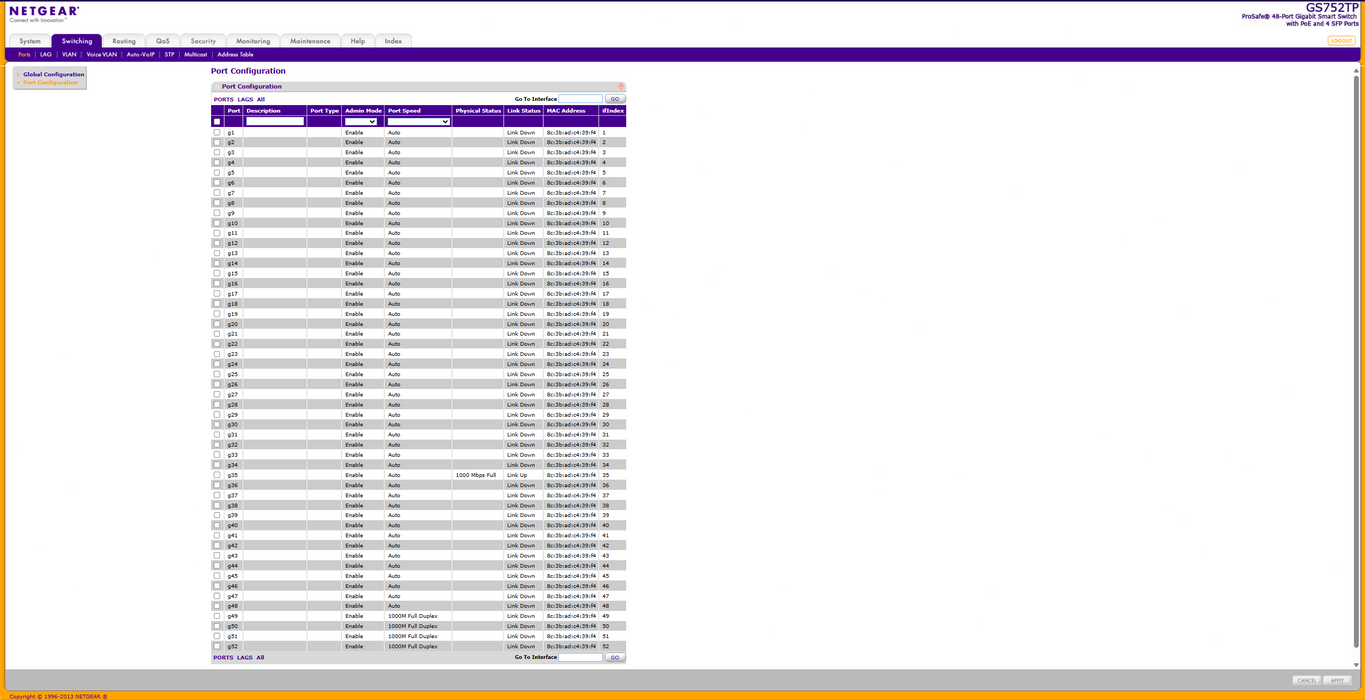Open the Port Speed dropdown
1365x700 pixels.
(x=418, y=122)
